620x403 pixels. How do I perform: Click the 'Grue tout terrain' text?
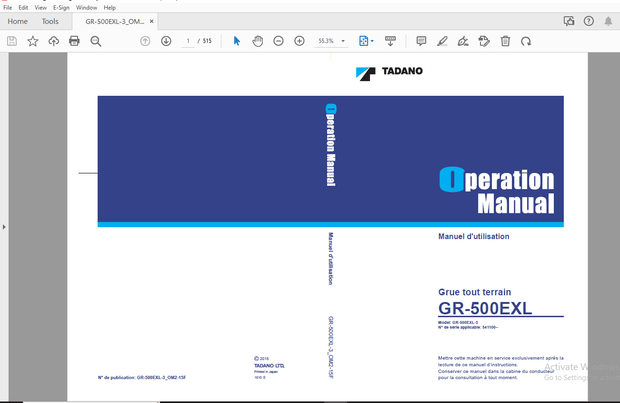pyautogui.click(x=474, y=292)
